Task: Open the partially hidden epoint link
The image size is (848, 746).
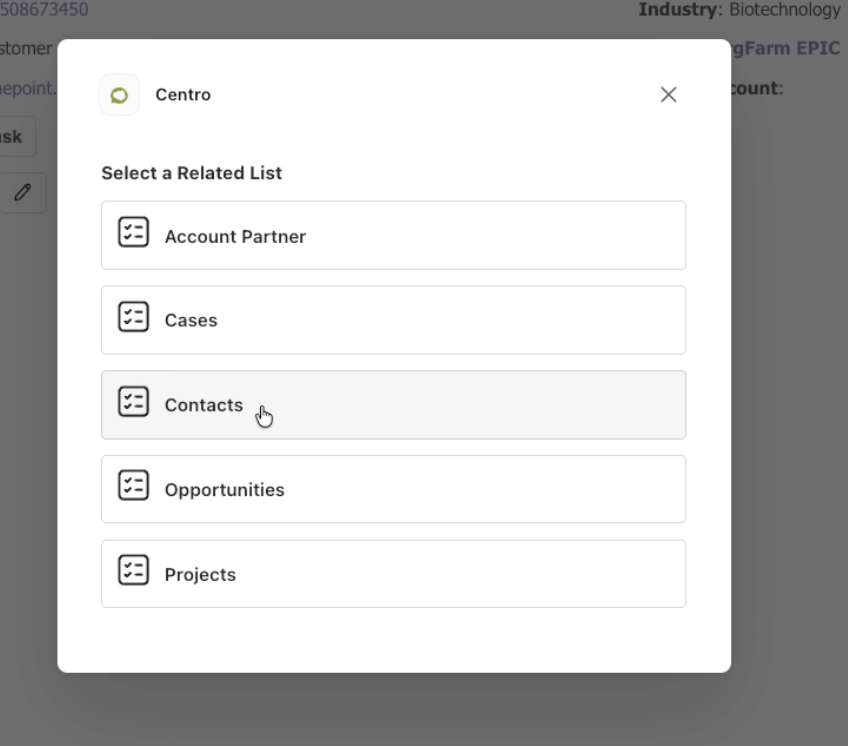Action: tap(28, 88)
